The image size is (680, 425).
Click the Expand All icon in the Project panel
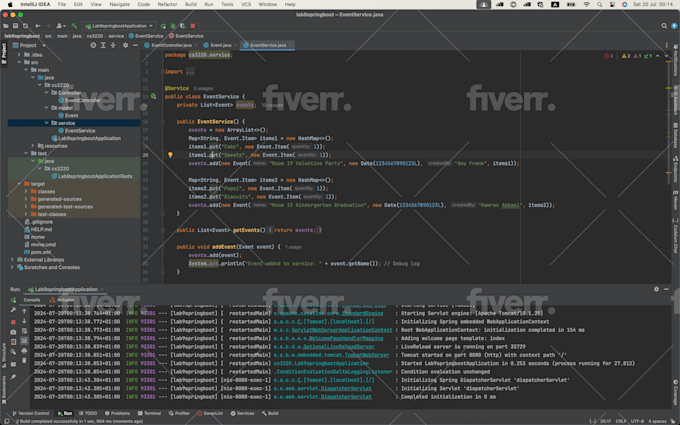tap(103, 45)
